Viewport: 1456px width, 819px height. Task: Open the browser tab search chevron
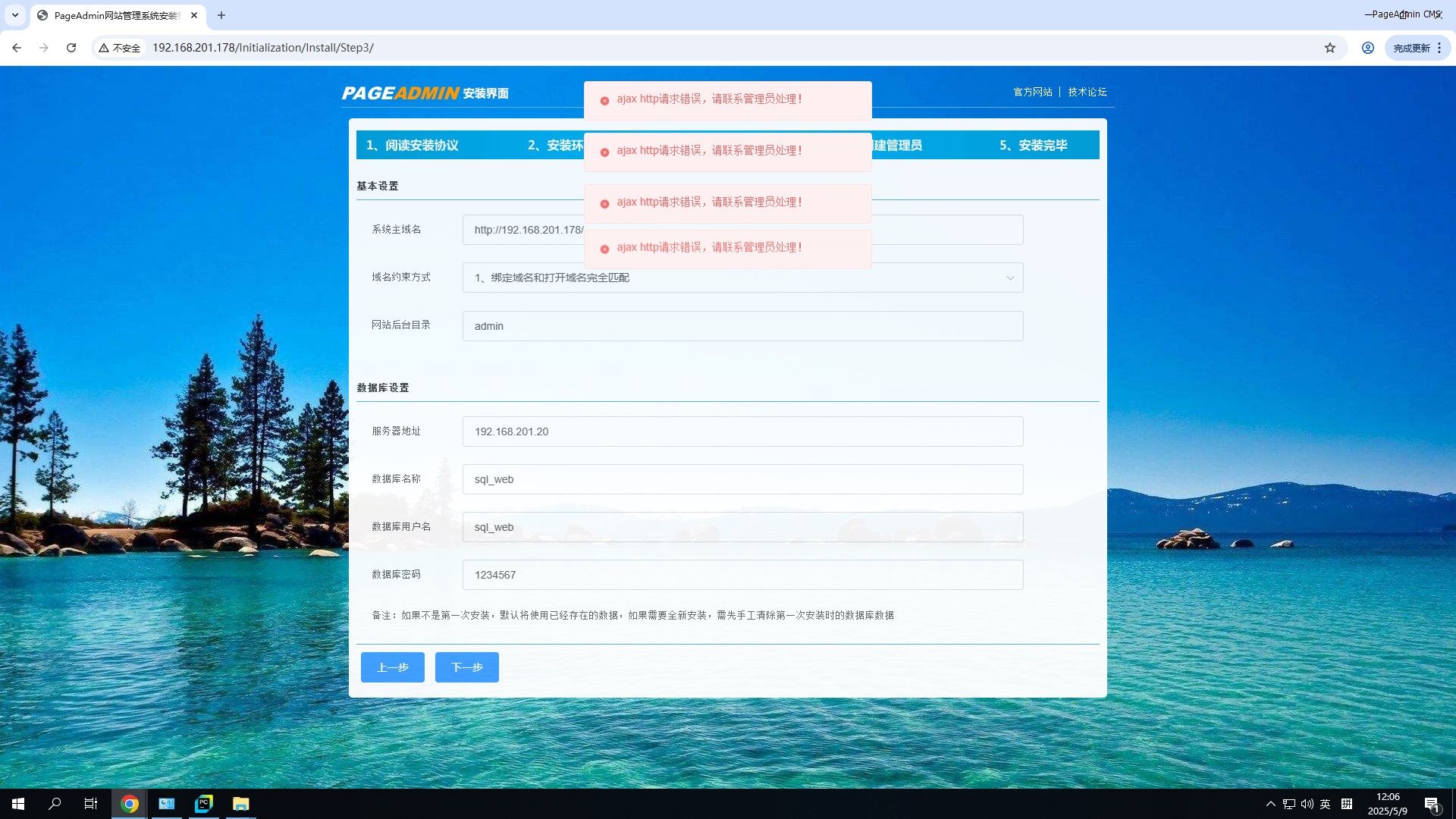(15, 15)
